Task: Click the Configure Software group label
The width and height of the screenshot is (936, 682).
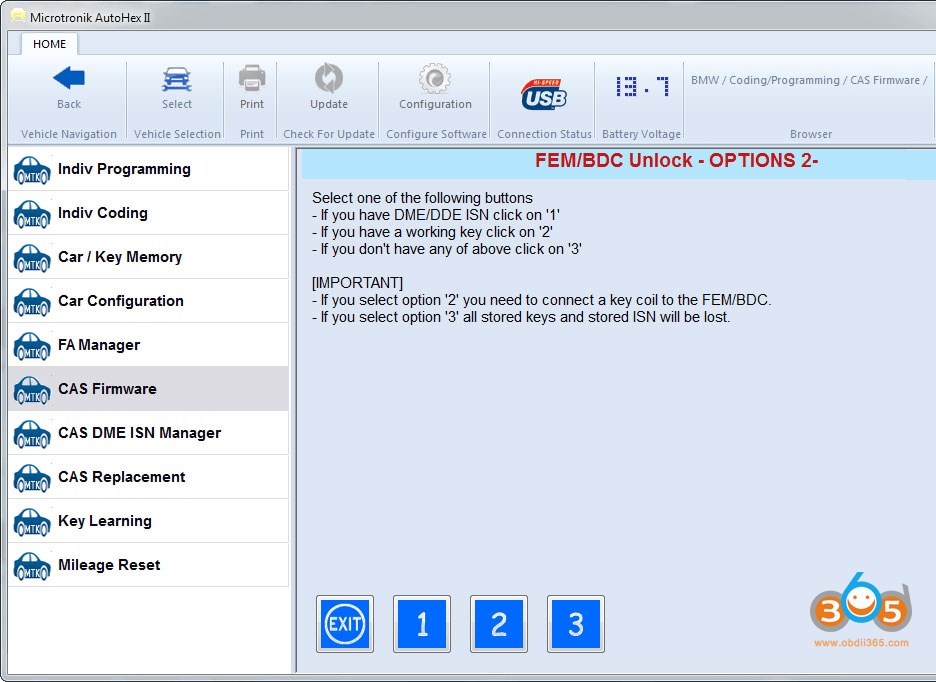Action: [x=436, y=134]
